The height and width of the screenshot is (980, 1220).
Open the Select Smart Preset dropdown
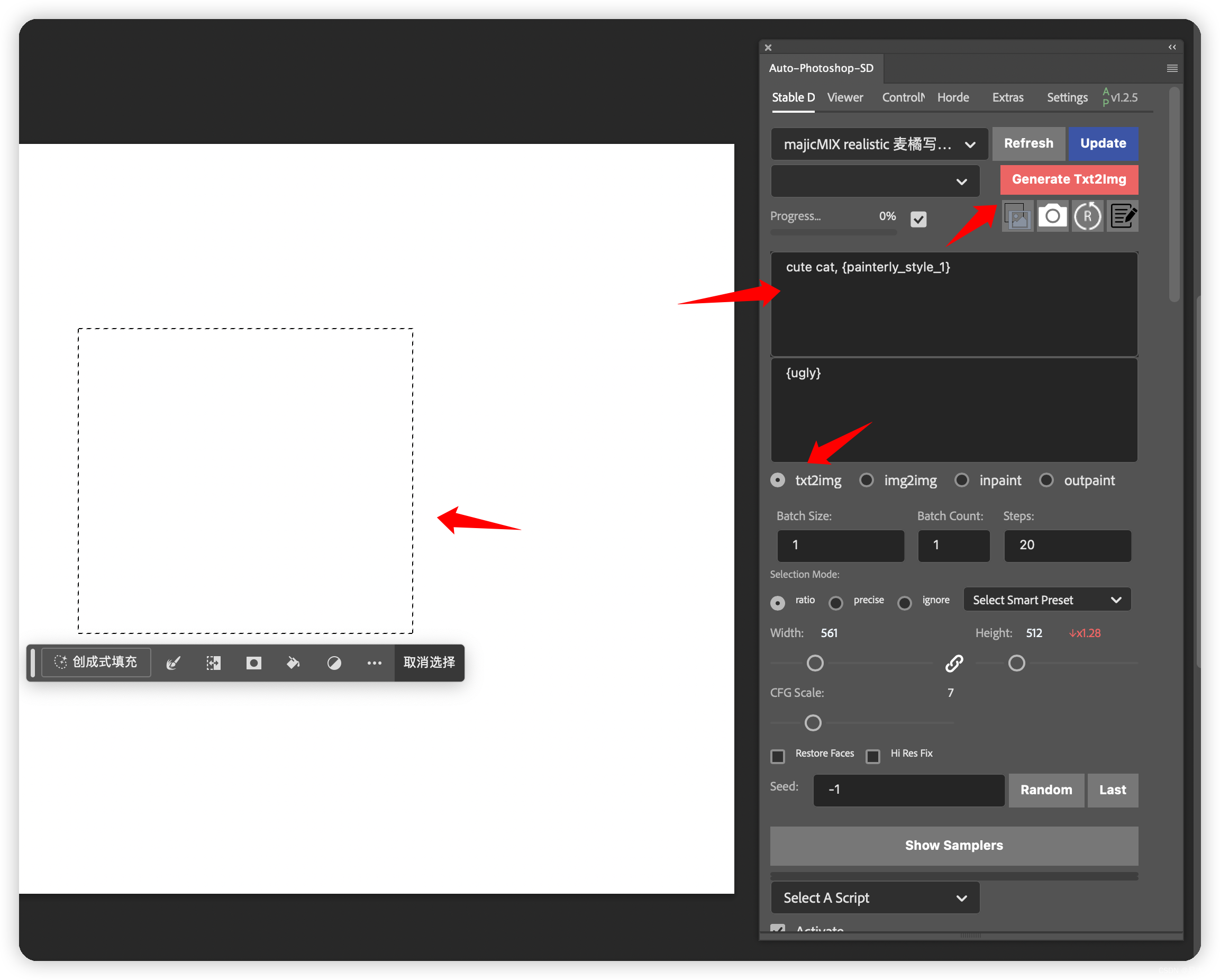1046,600
